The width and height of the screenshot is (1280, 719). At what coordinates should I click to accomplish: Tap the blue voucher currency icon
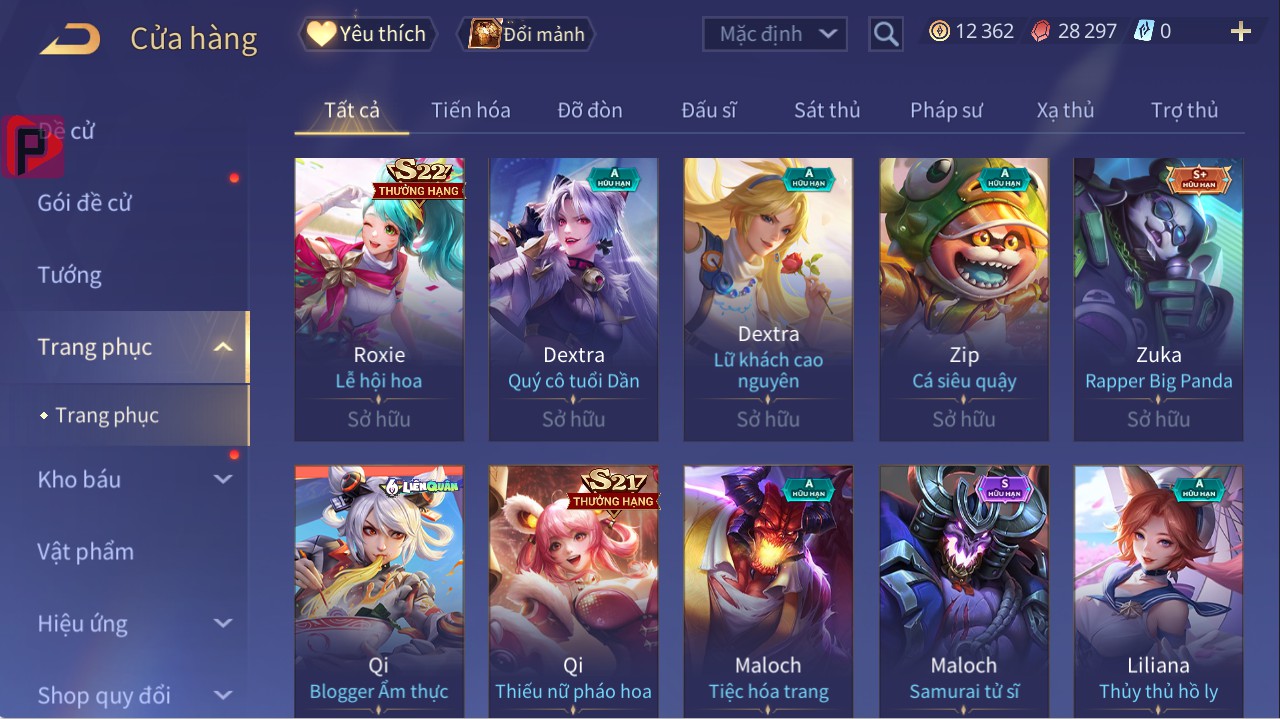coord(1144,32)
